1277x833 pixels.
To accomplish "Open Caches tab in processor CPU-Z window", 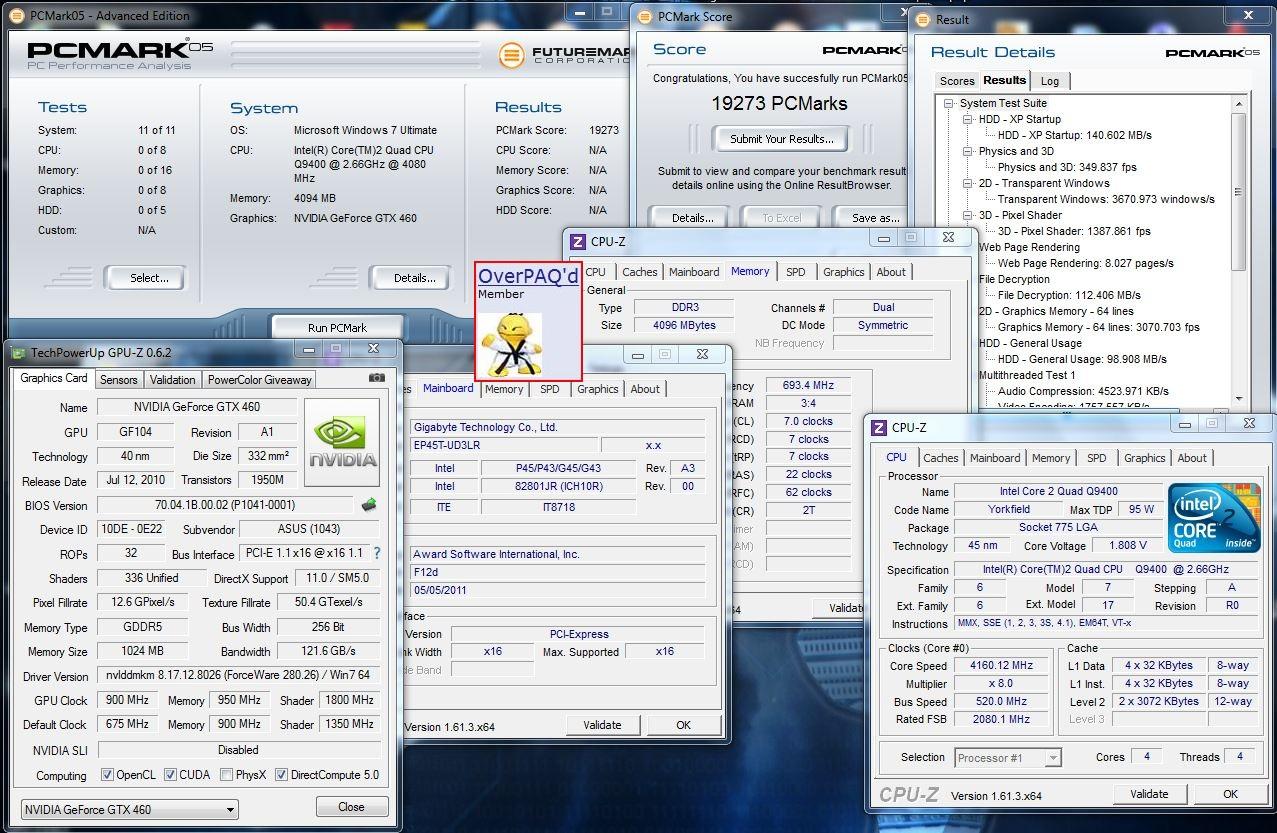I will [x=940, y=458].
